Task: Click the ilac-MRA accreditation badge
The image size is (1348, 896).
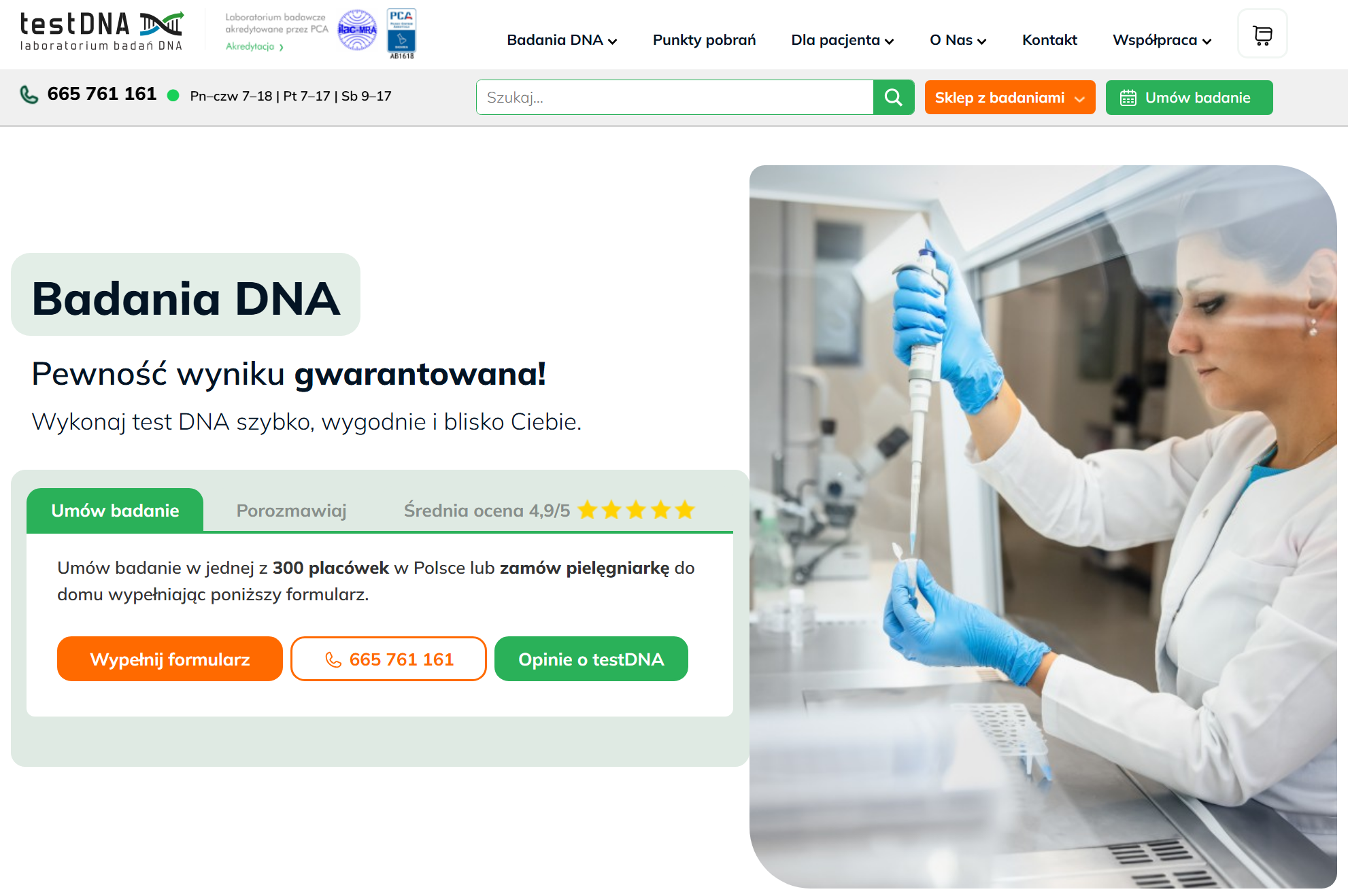Action: tap(358, 30)
